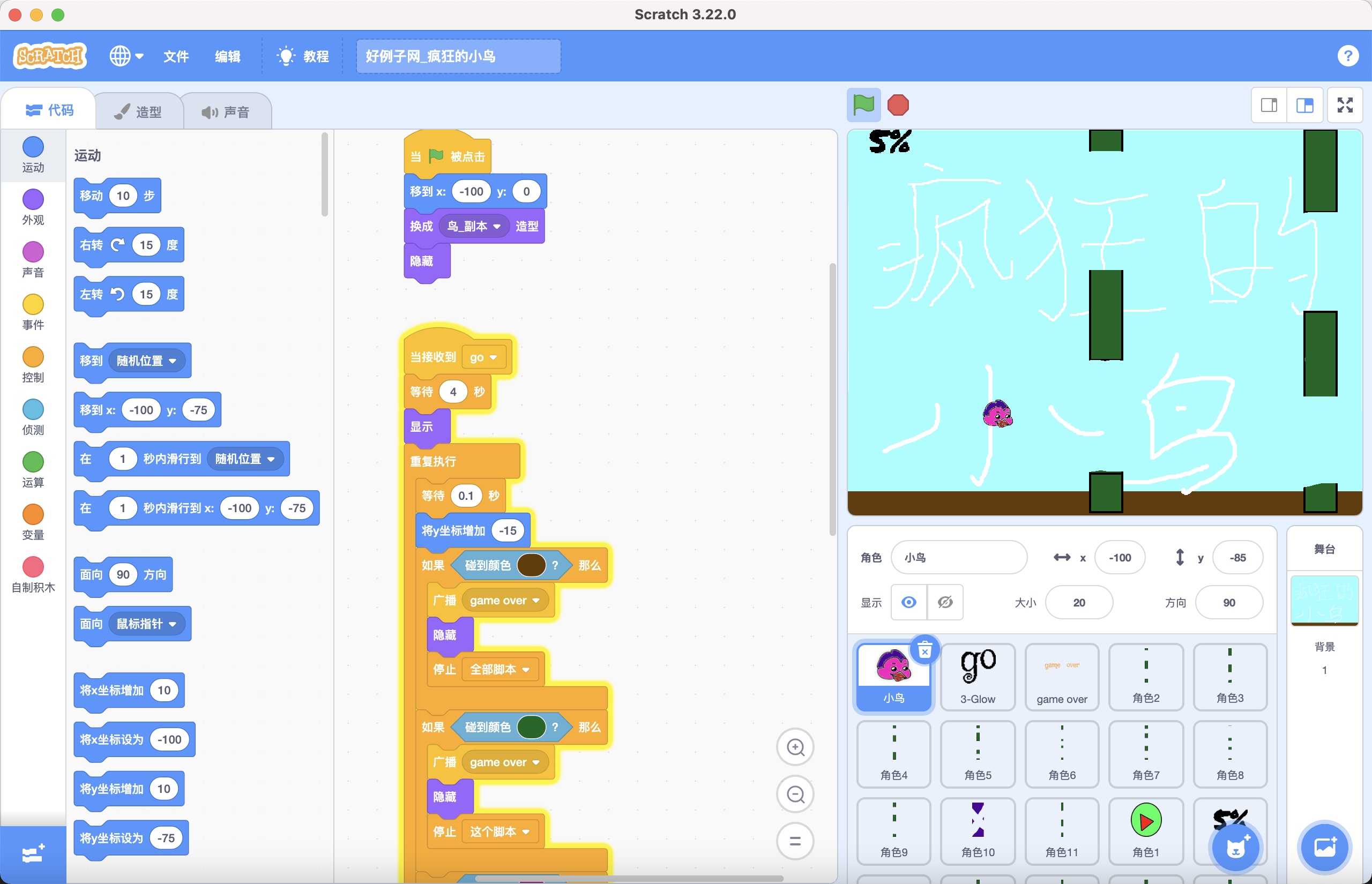Viewport: 1372px width, 884px height.
Task: Click the 当 flag 被点击 hat block
Action: 447,153
